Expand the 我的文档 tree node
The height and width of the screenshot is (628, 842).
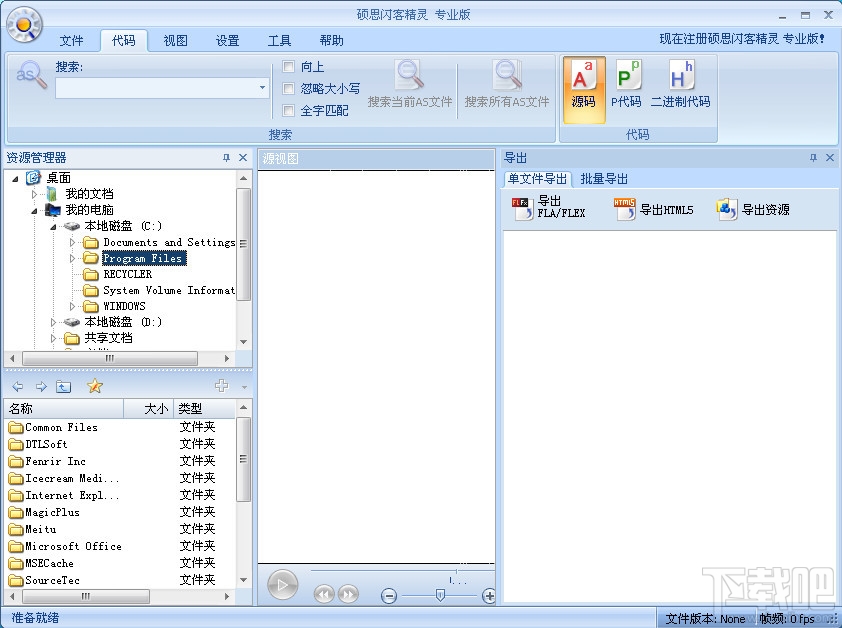pyautogui.click(x=34, y=194)
